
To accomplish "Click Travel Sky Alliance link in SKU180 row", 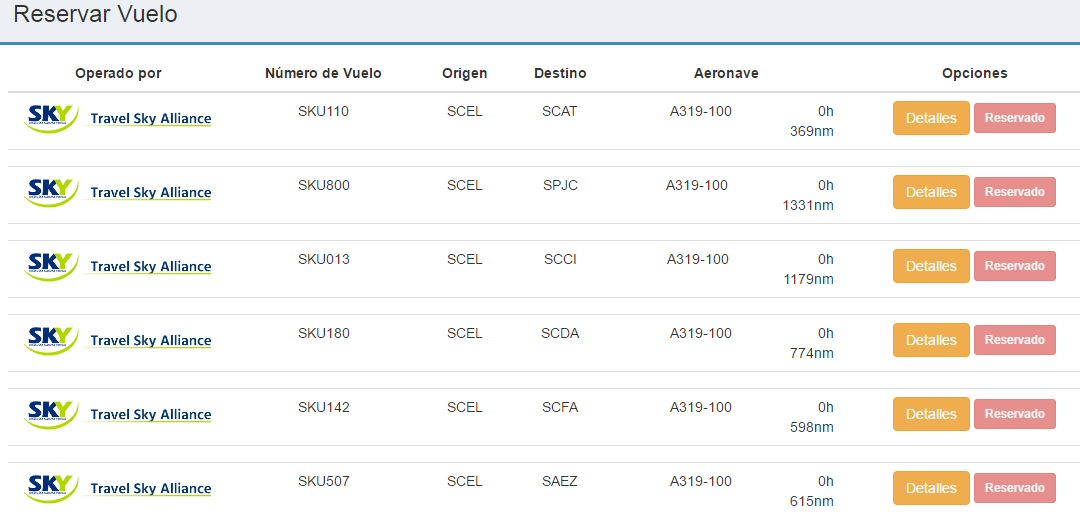I will [x=151, y=340].
